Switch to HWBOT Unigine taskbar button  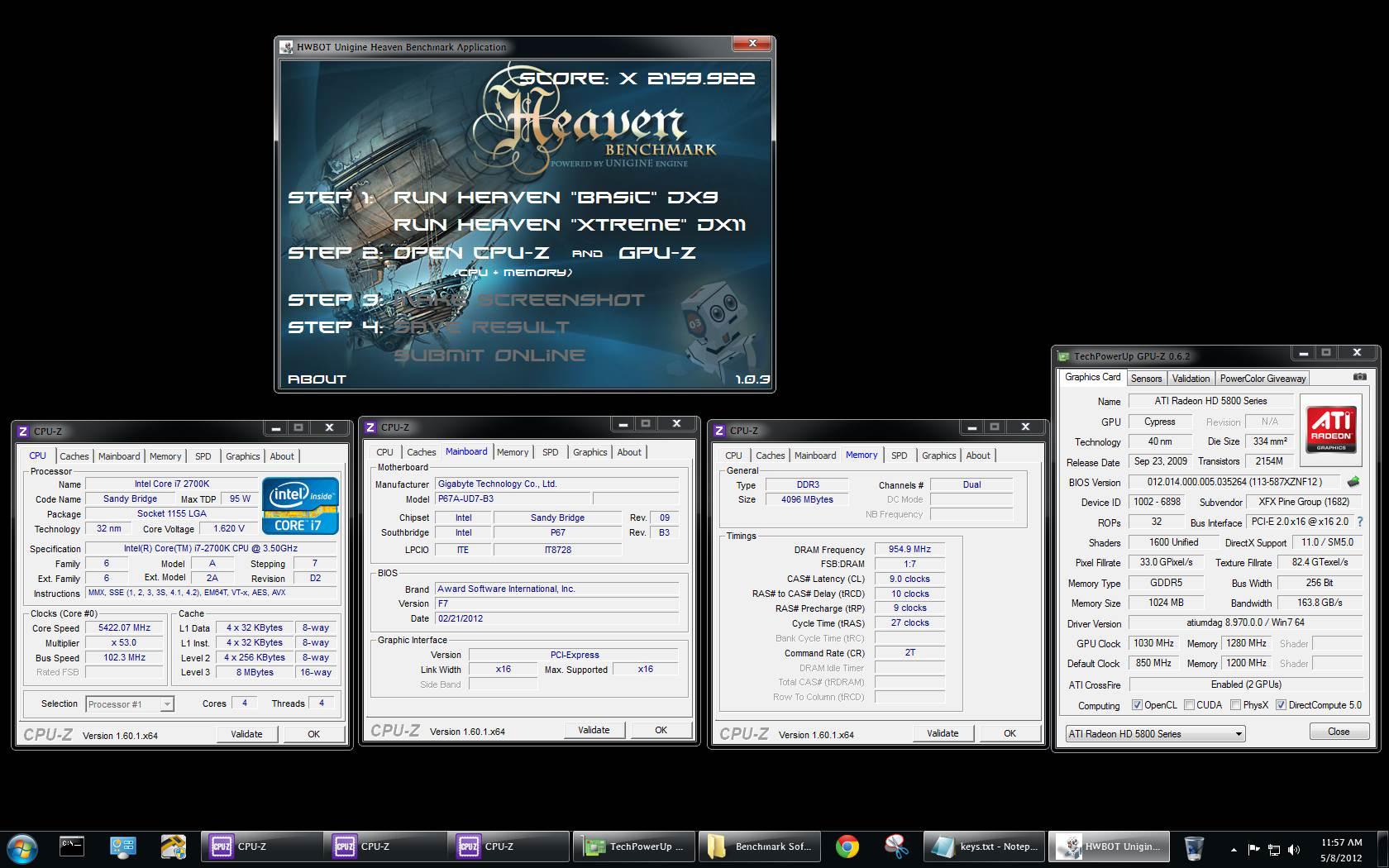coord(1110,847)
